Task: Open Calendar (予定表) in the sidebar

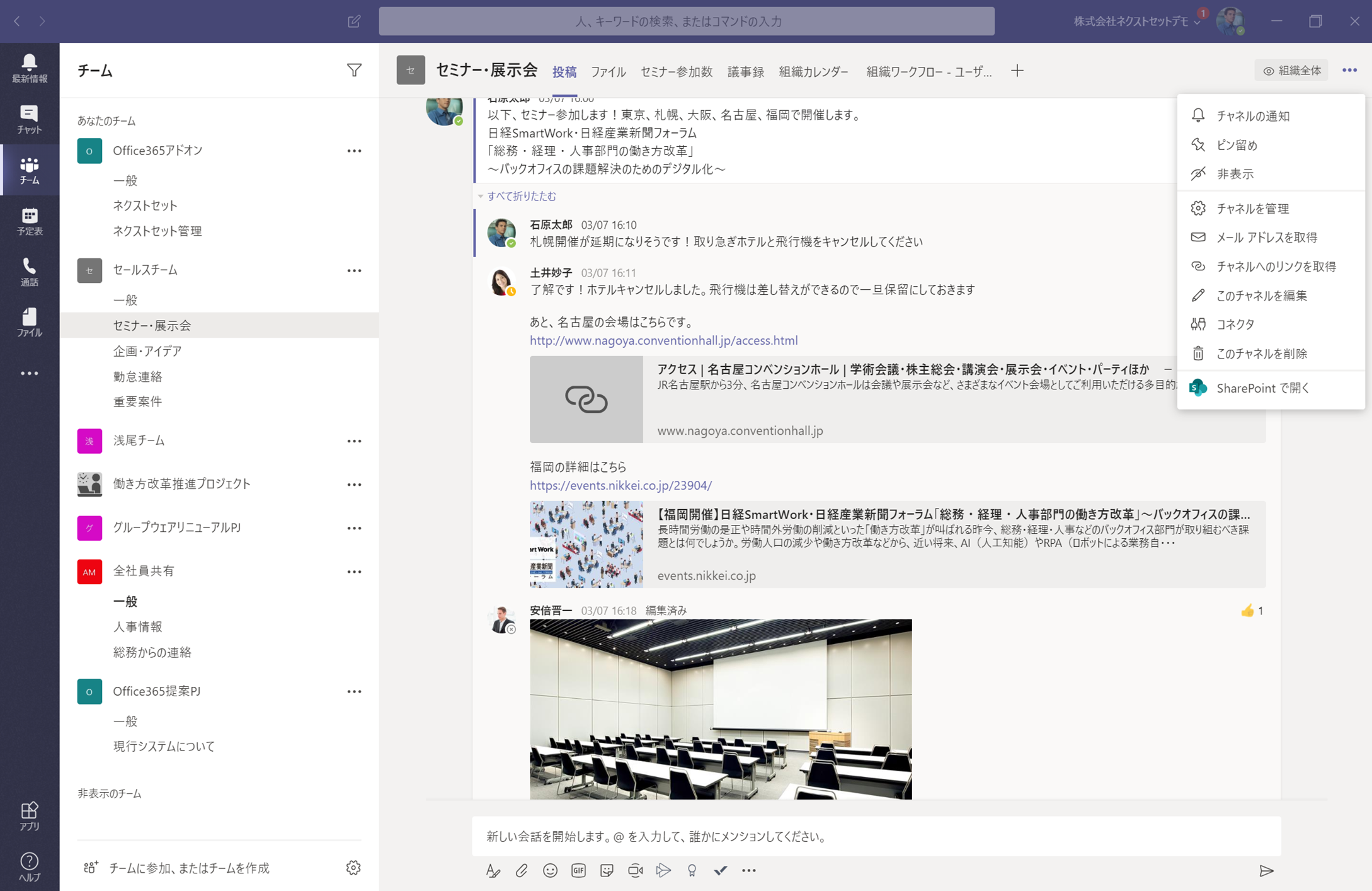Action: click(30, 221)
